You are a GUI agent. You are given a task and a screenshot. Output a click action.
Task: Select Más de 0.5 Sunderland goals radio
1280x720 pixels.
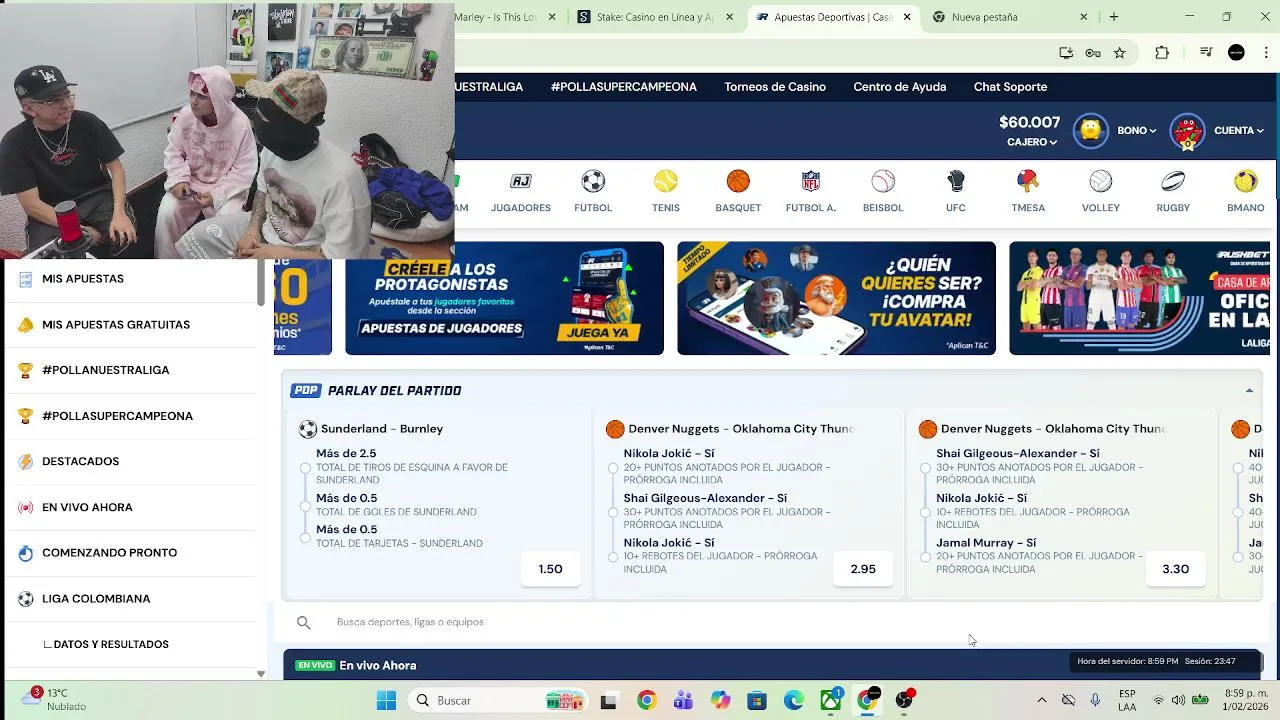click(x=306, y=505)
